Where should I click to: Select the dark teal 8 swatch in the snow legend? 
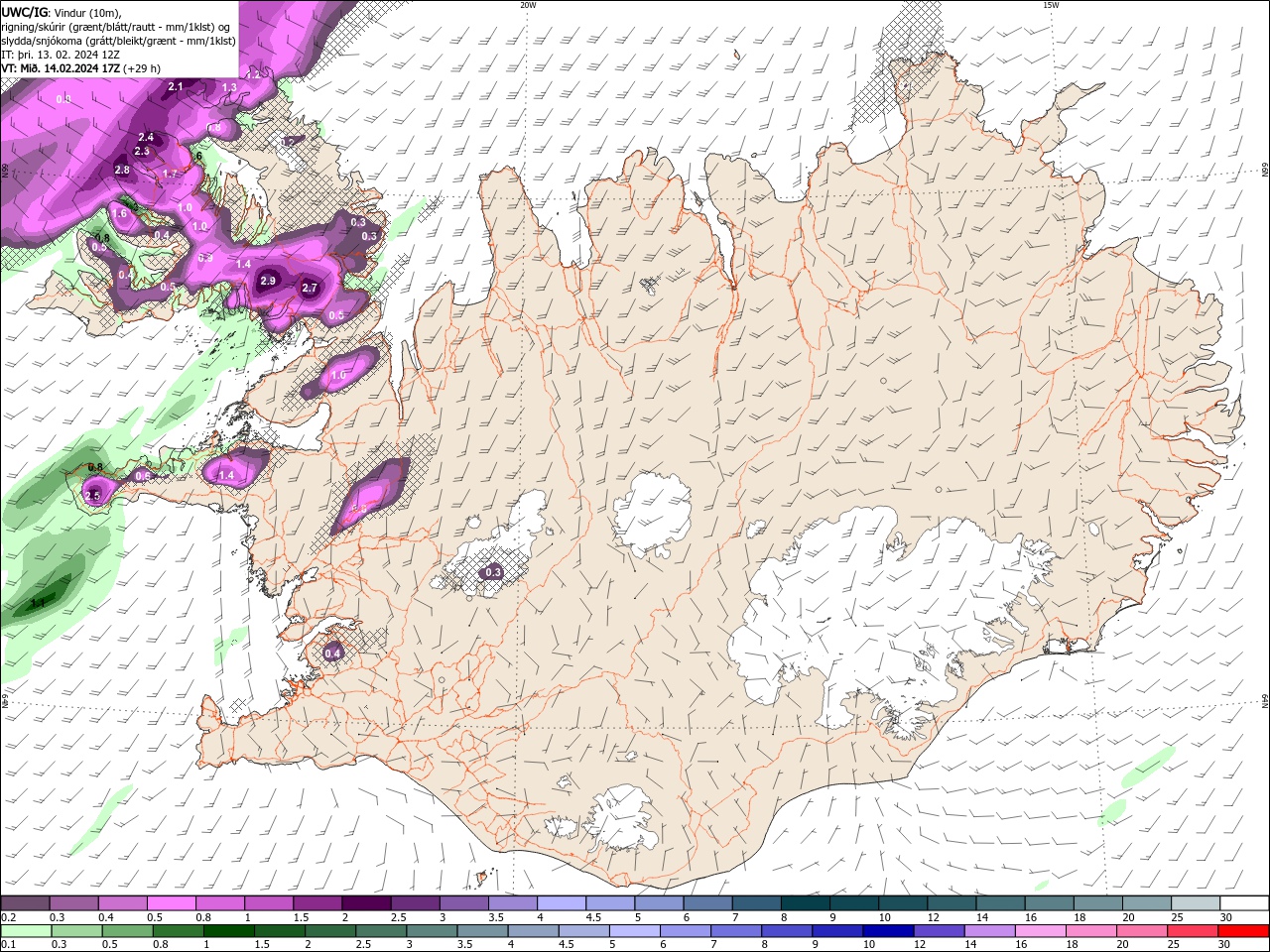point(806,903)
